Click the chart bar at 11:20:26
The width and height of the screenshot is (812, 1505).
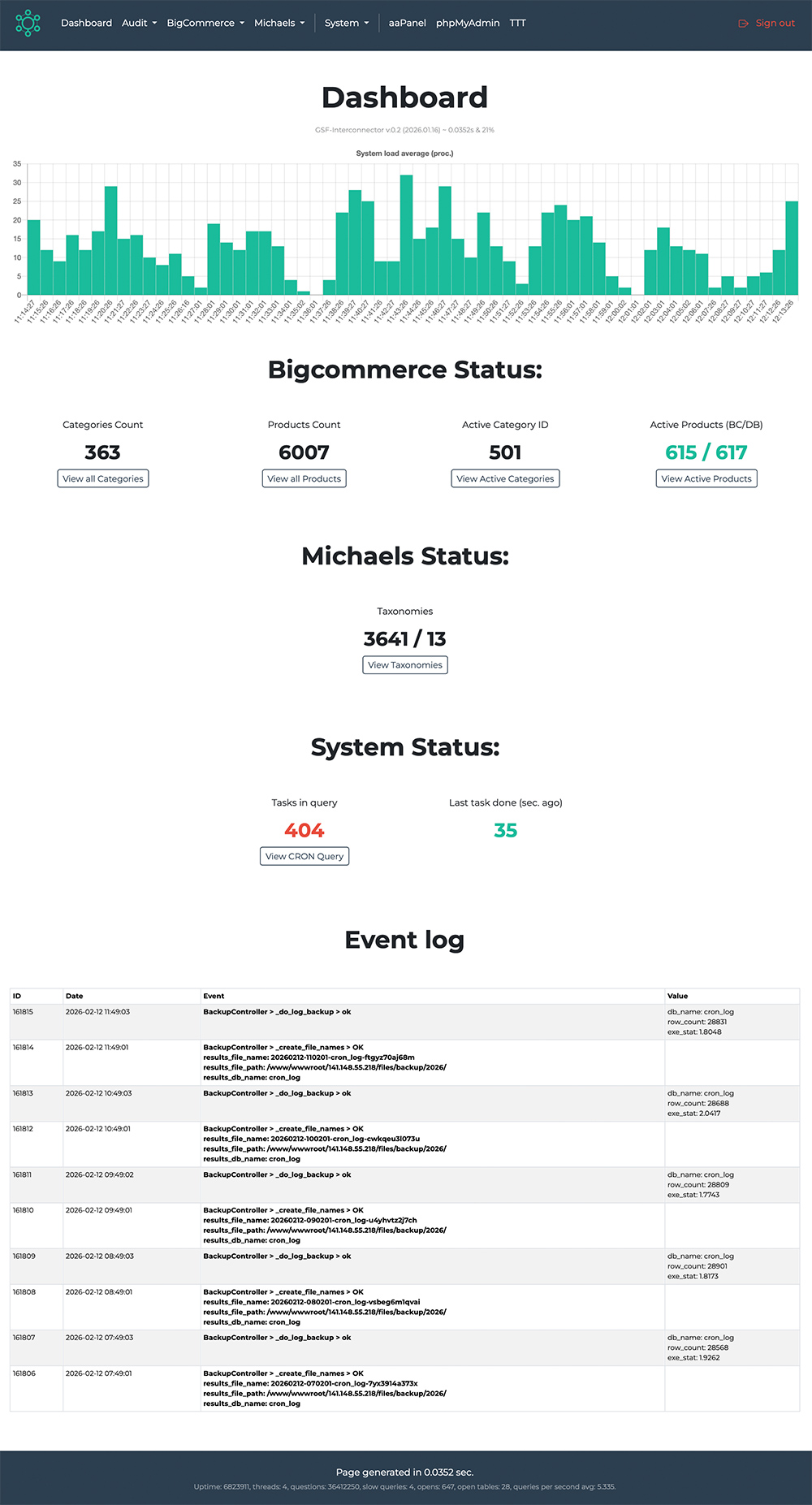111,240
